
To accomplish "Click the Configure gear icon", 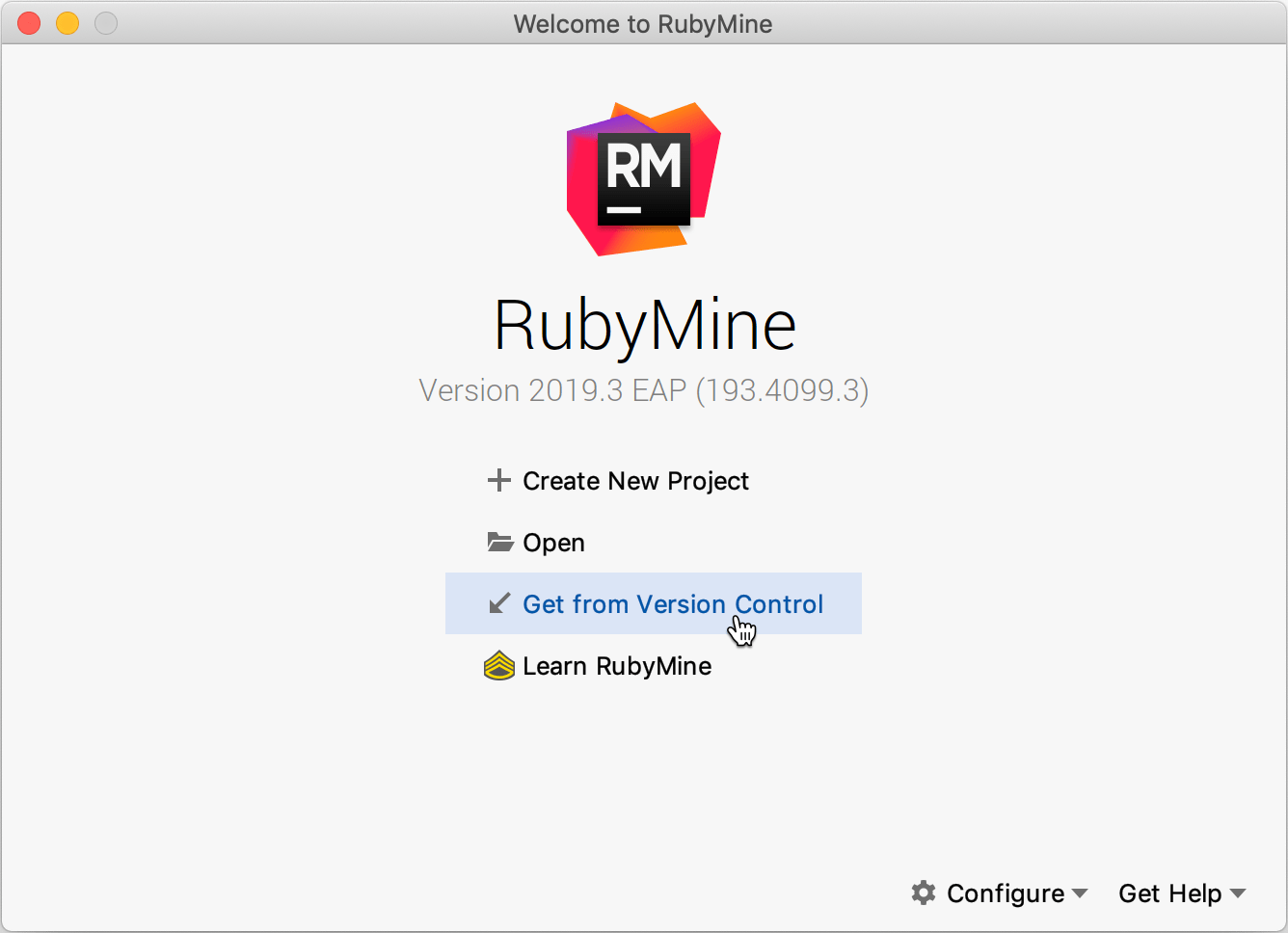I will click(924, 893).
